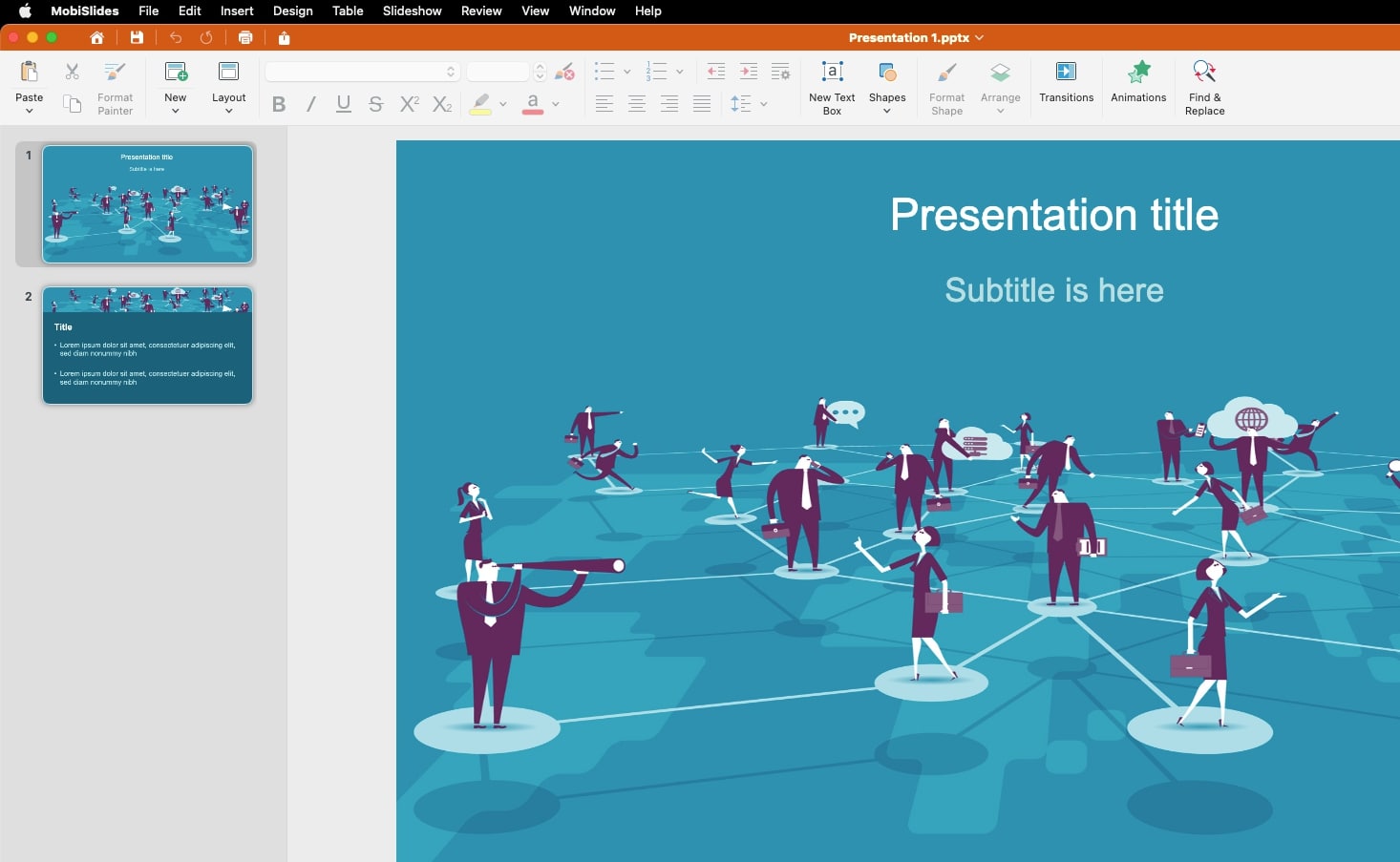The height and width of the screenshot is (862, 1400).
Task: Insert a New Text Box
Action: (832, 88)
